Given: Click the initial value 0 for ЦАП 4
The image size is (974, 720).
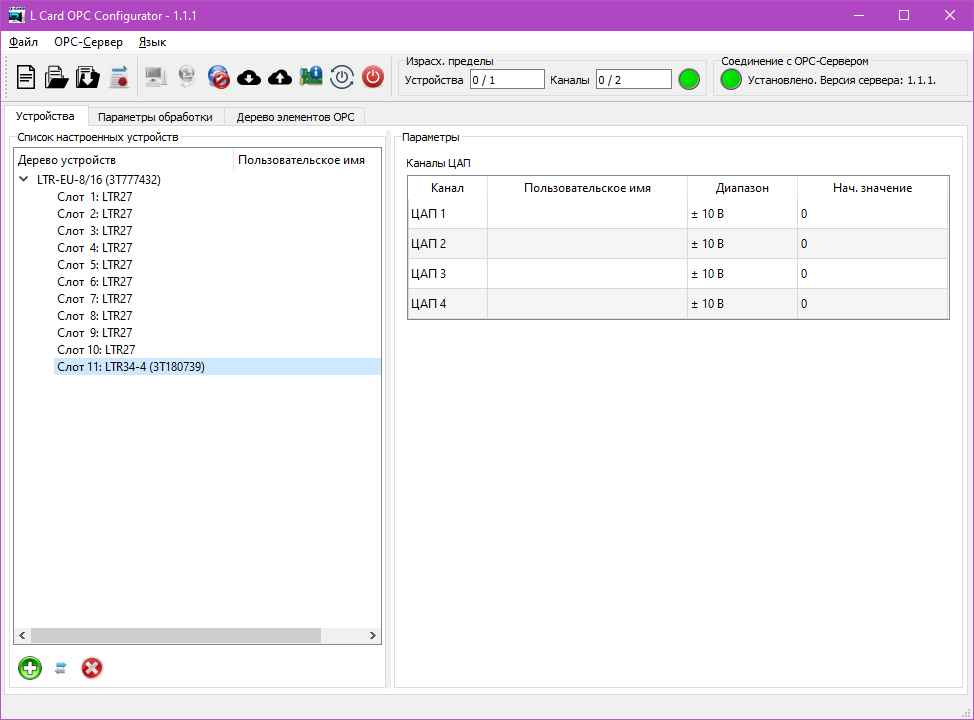Looking at the screenshot, I should click(x=873, y=304).
